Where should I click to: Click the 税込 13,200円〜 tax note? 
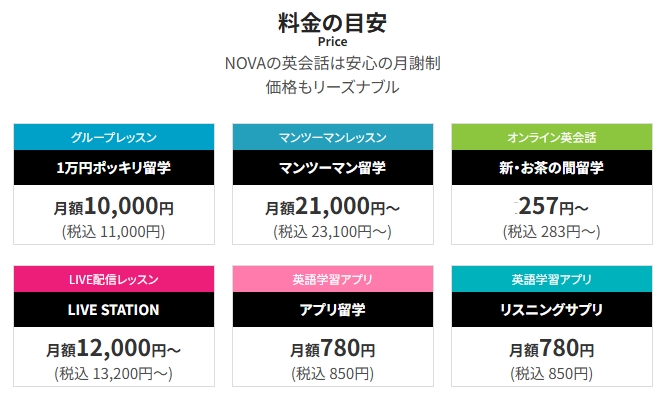(114, 375)
